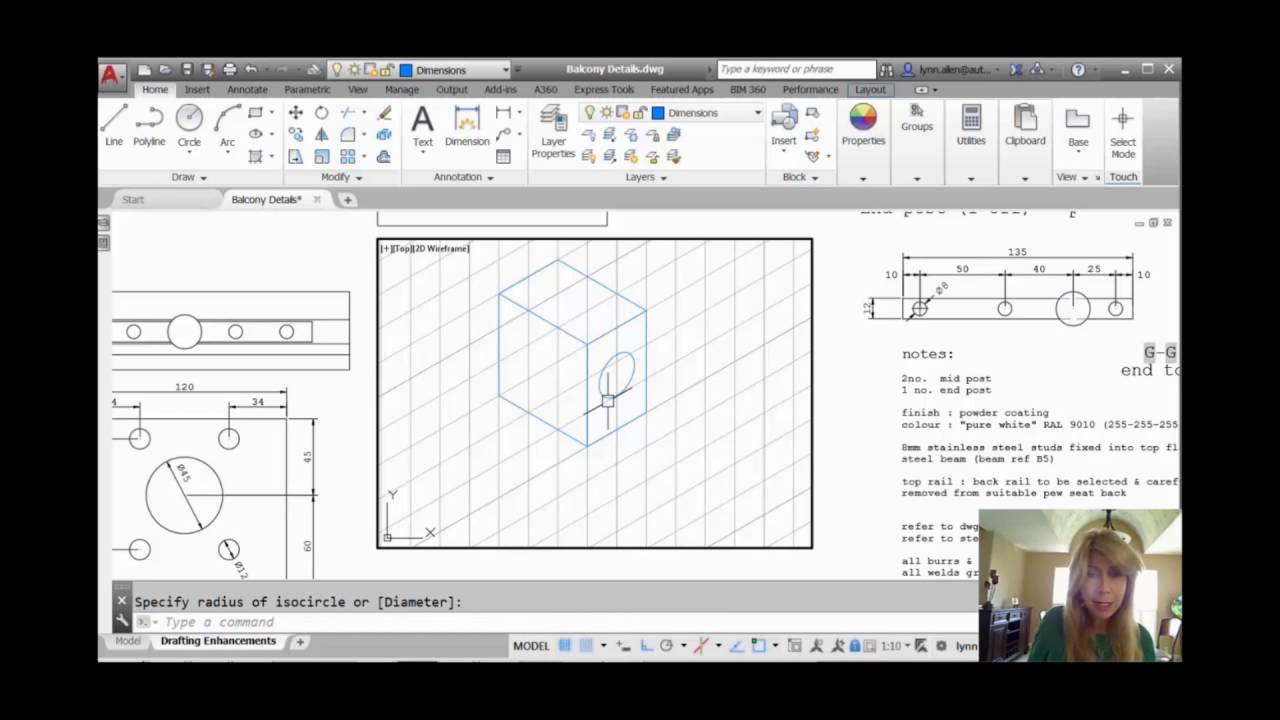The image size is (1280, 720).
Task: Select the Array tool in Modify panel
Action: [348, 157]
